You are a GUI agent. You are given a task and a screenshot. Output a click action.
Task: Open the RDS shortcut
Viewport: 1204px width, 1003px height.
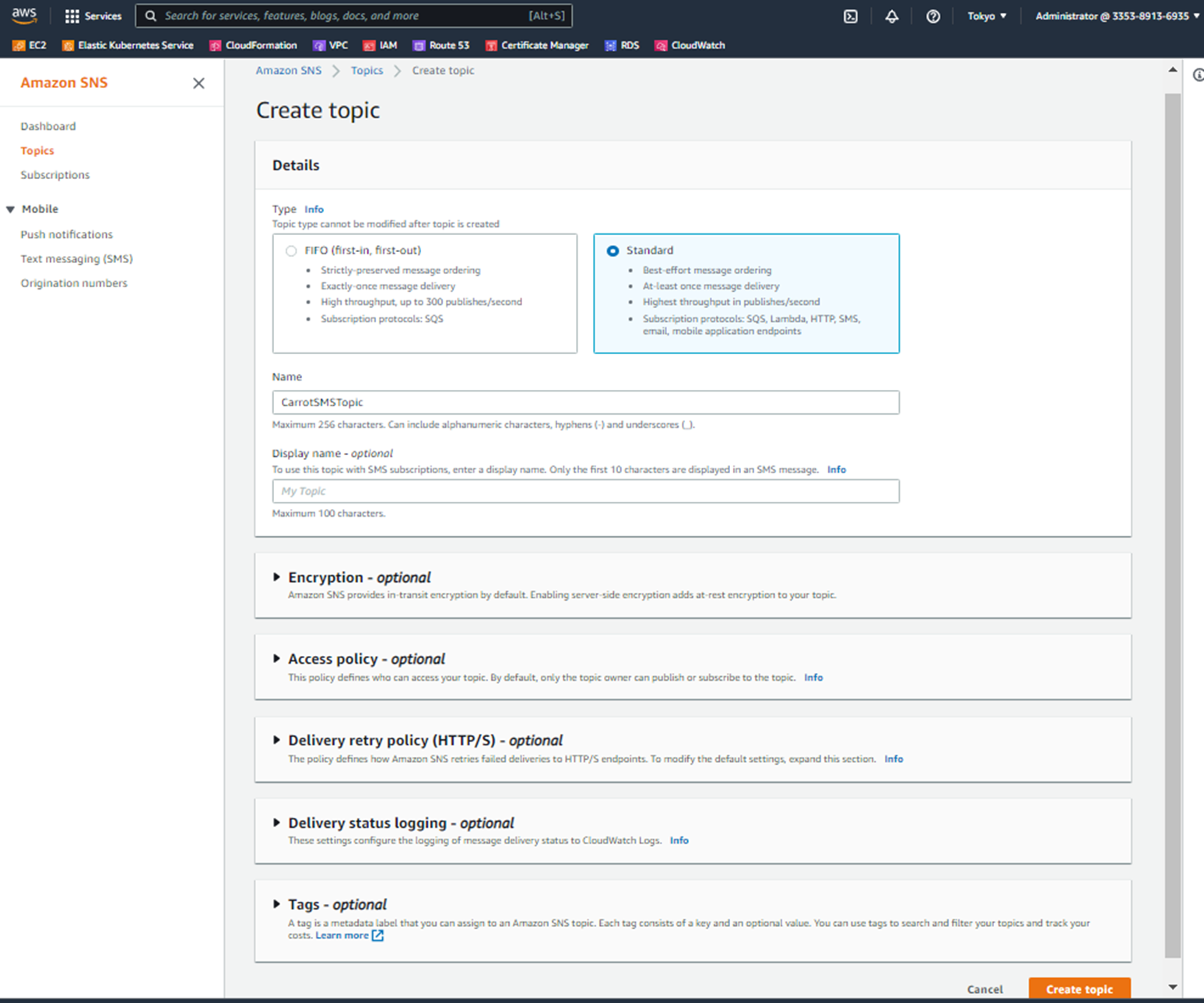point(622,45)
